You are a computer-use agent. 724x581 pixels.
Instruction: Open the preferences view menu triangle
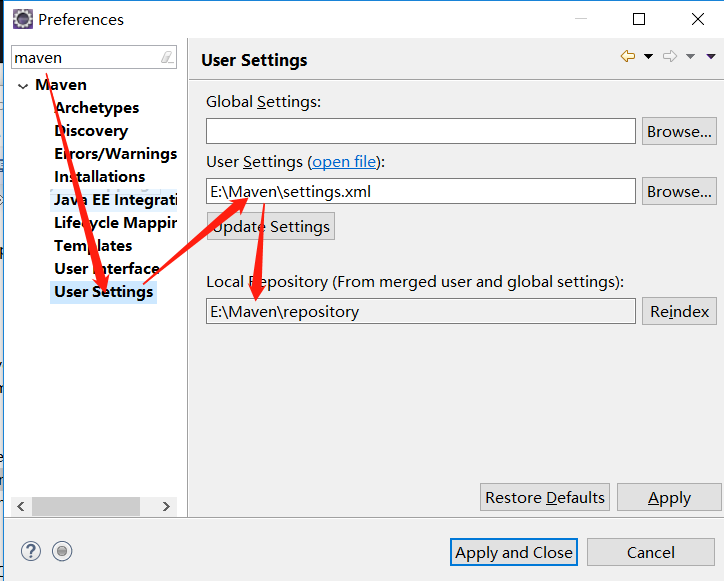pos(711,57)
